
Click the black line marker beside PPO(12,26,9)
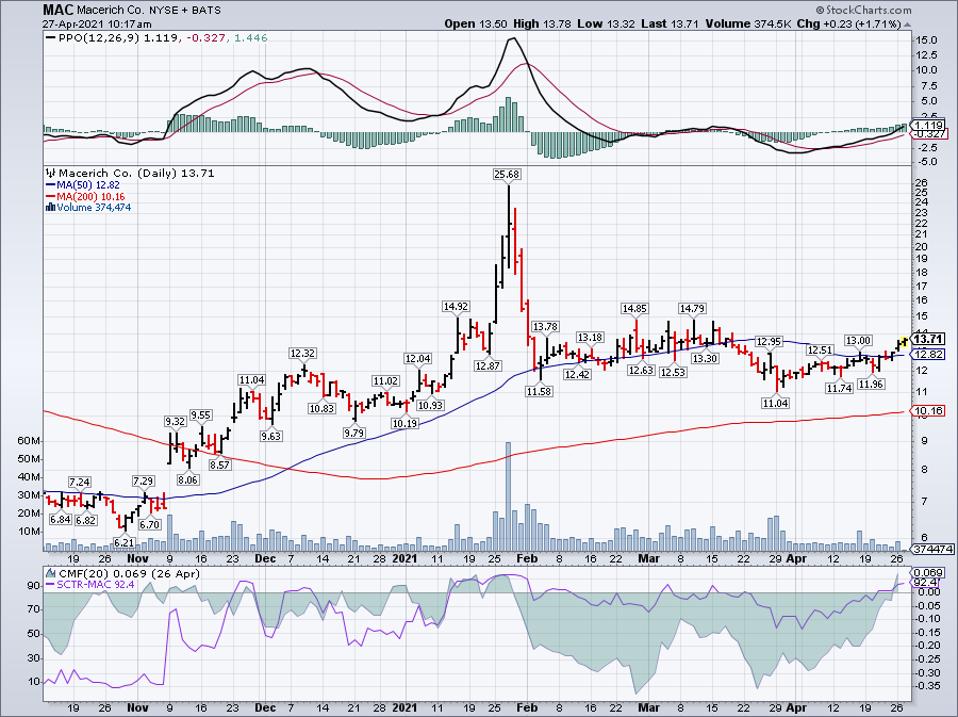click(50, 38)
